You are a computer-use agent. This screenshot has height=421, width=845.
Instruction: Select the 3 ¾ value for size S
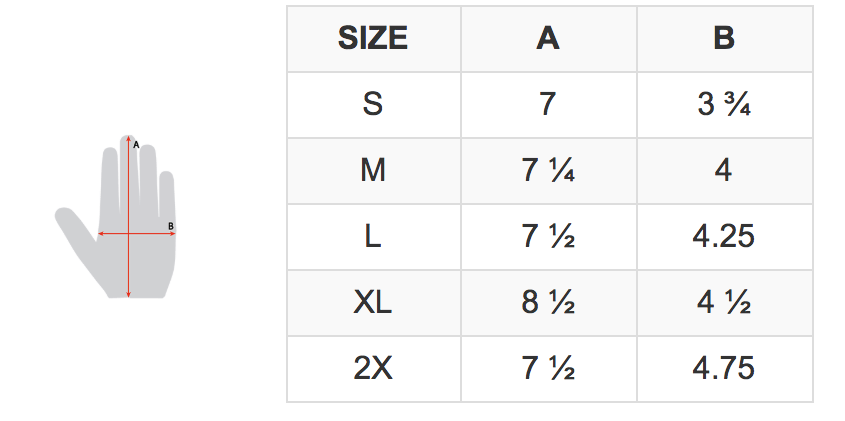724,105
